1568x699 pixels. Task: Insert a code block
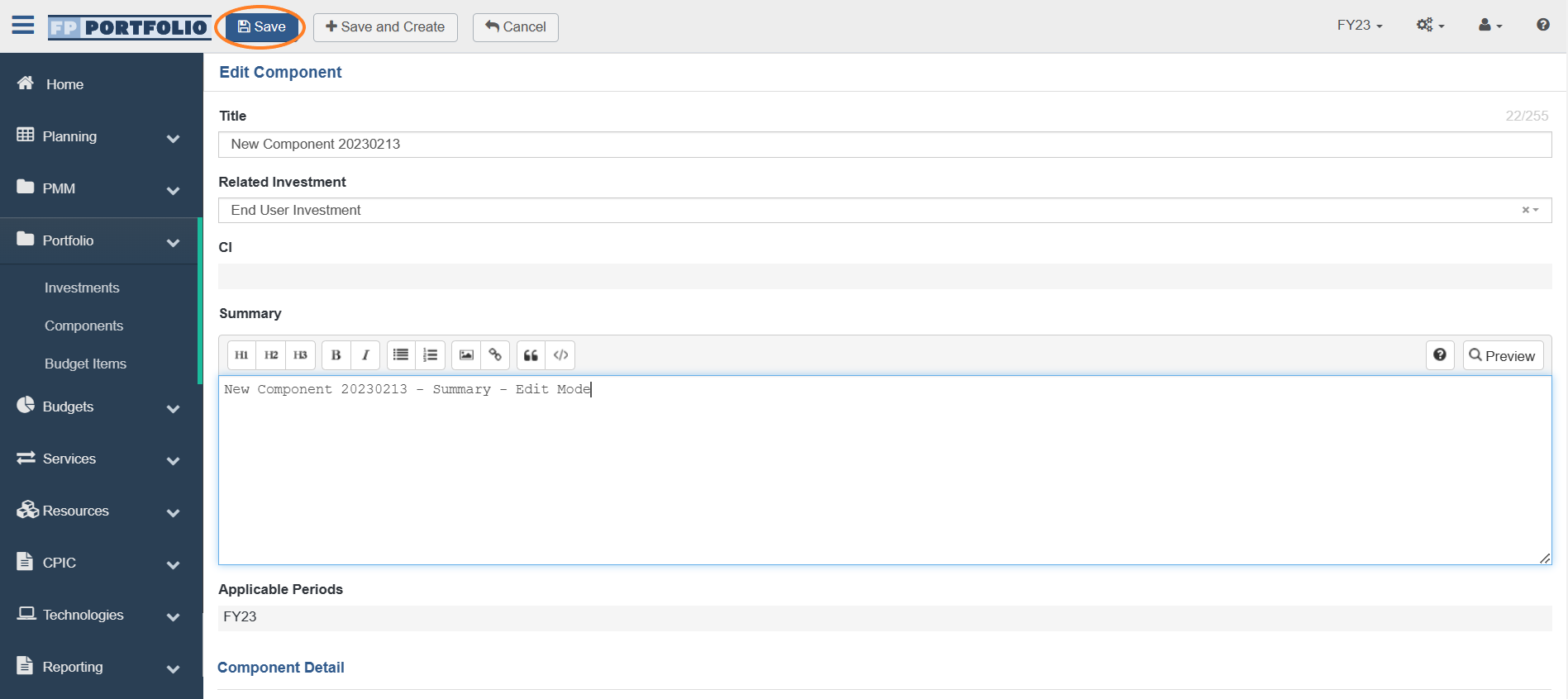click(560, 355)
